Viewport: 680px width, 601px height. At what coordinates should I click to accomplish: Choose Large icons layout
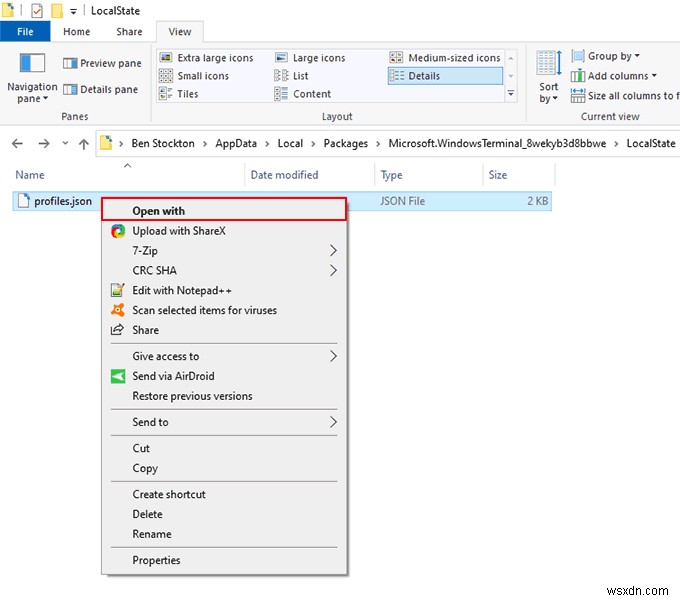click(x=310, y=58)
